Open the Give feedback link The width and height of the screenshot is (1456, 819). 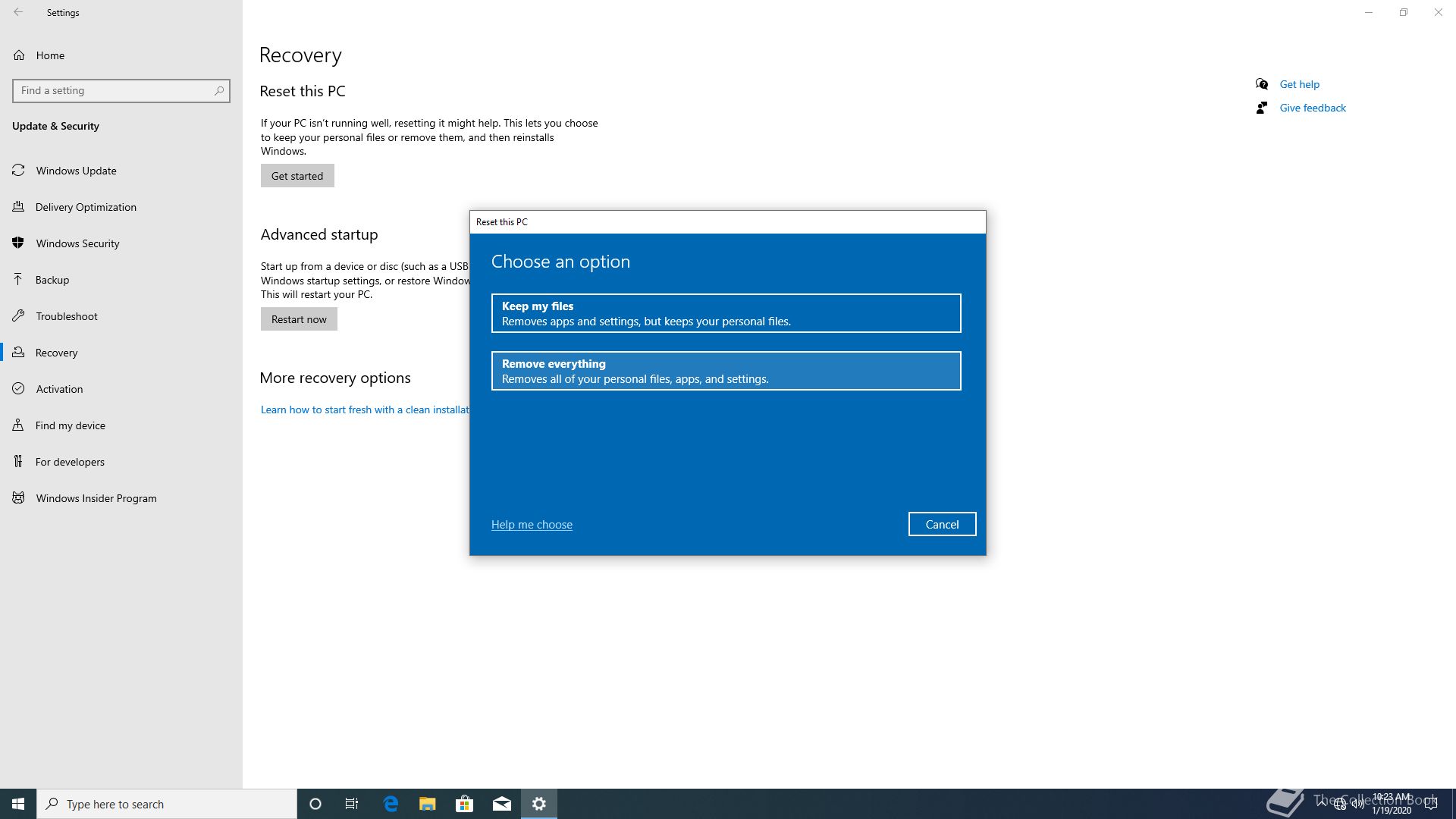1312,108
